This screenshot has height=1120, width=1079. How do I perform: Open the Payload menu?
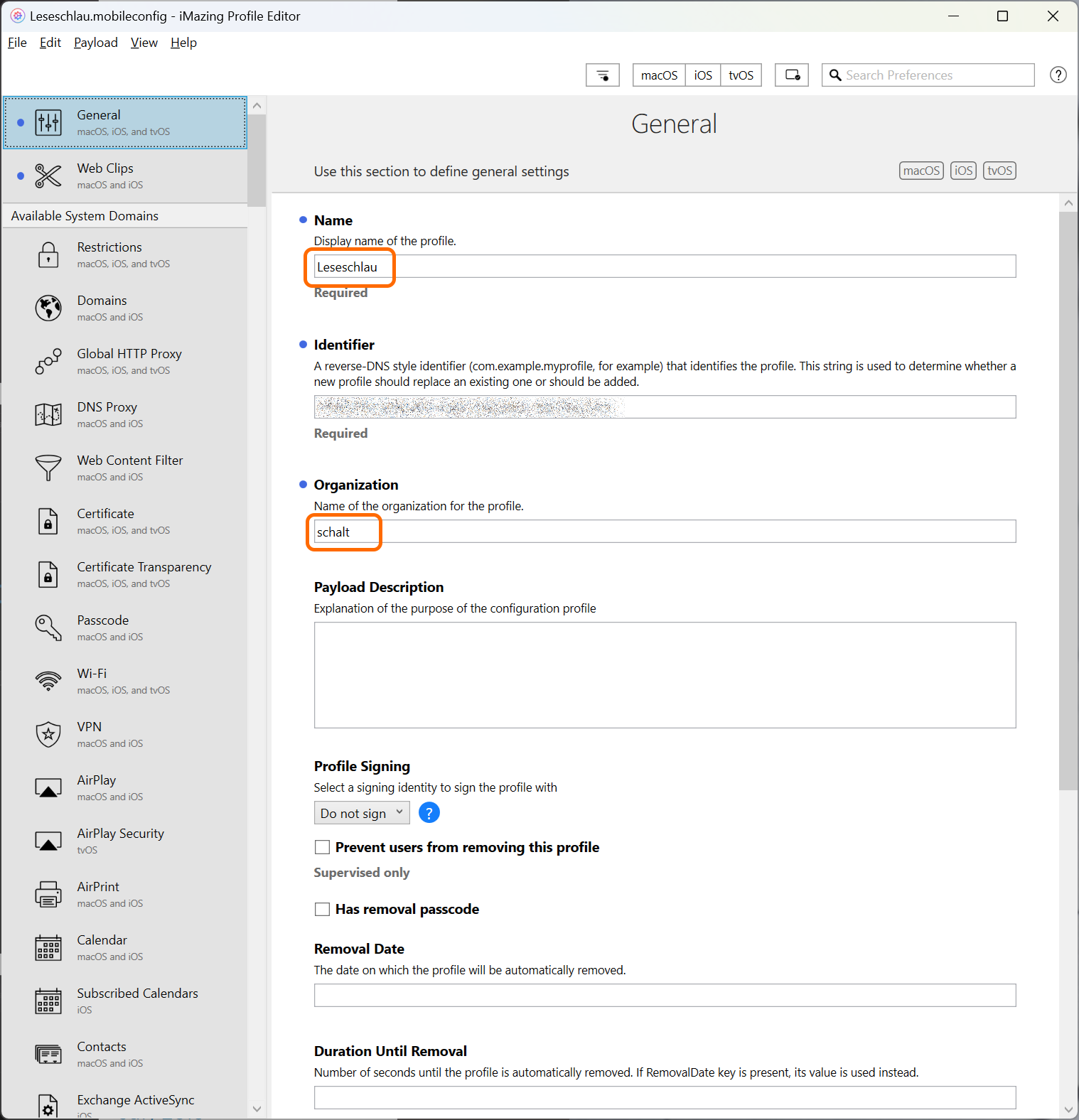coord(96,43)
